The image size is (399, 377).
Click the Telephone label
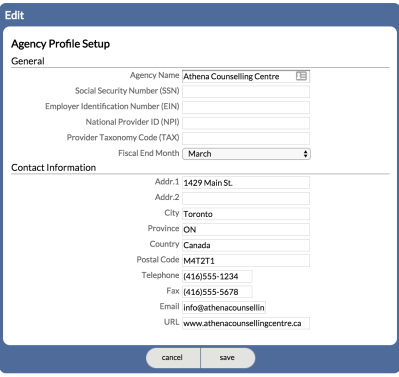[x=160, y=275]
